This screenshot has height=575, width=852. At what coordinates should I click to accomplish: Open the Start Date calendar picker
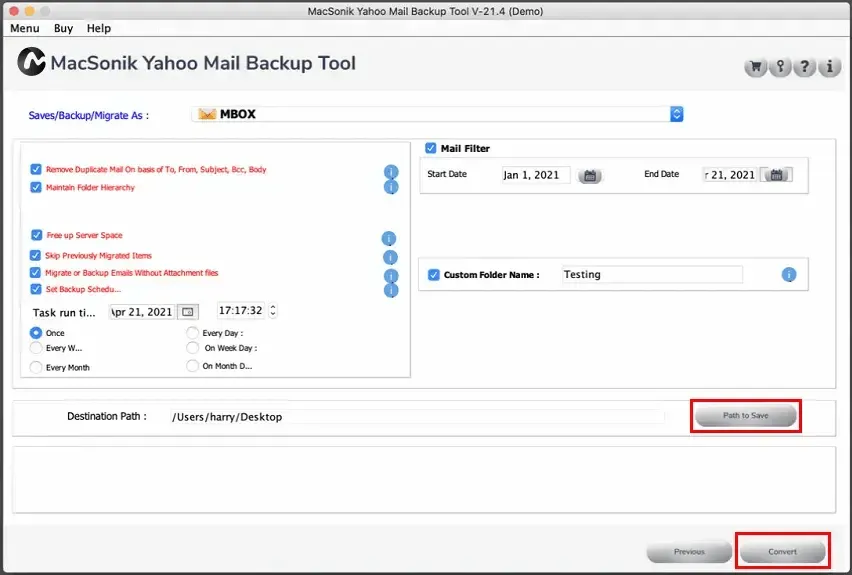point(590,176)
